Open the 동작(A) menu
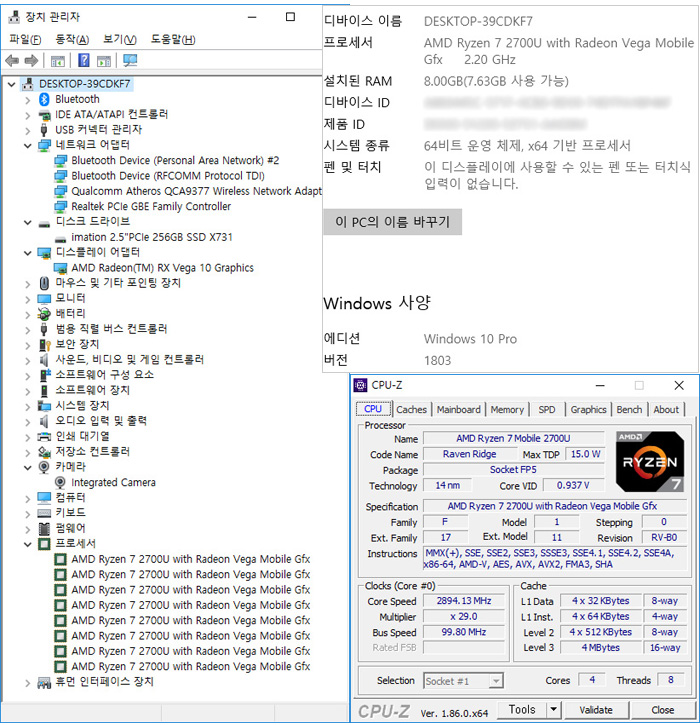 (x=72, y=40)
